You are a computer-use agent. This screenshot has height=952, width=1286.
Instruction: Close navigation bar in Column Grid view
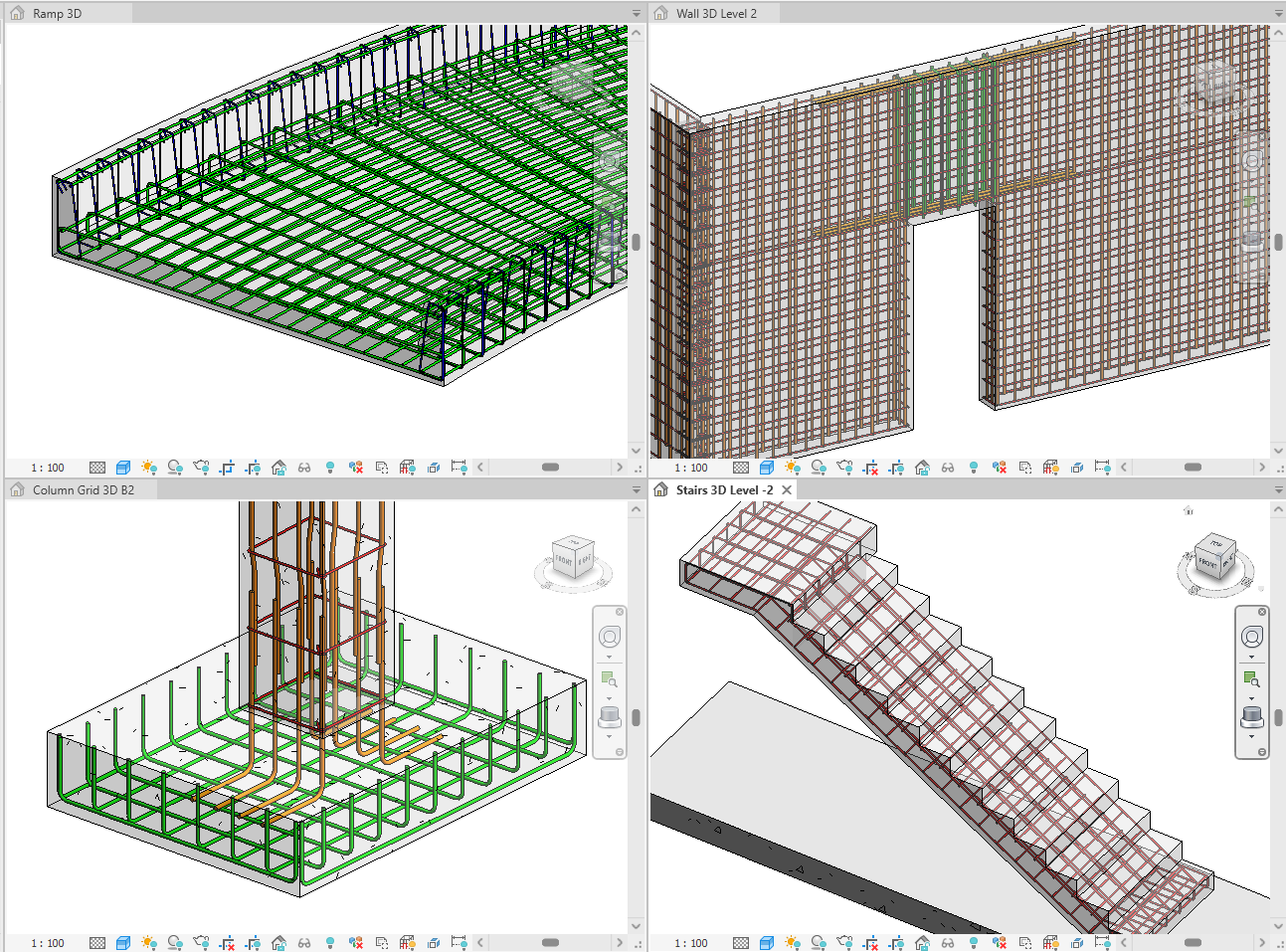[620, 612]
